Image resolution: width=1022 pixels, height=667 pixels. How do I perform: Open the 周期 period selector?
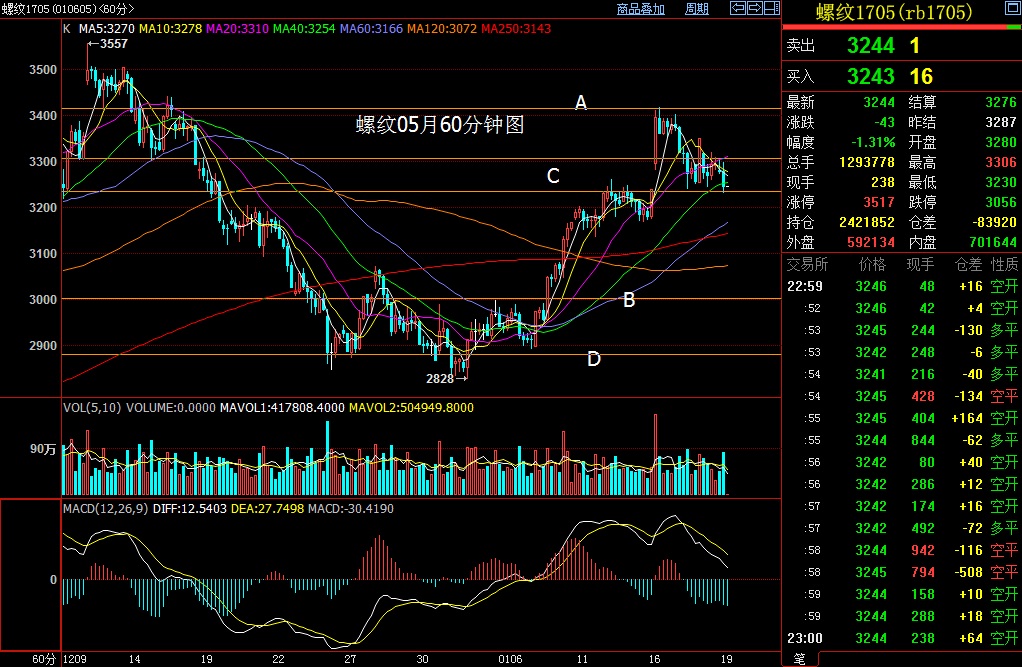pos(696,9)
